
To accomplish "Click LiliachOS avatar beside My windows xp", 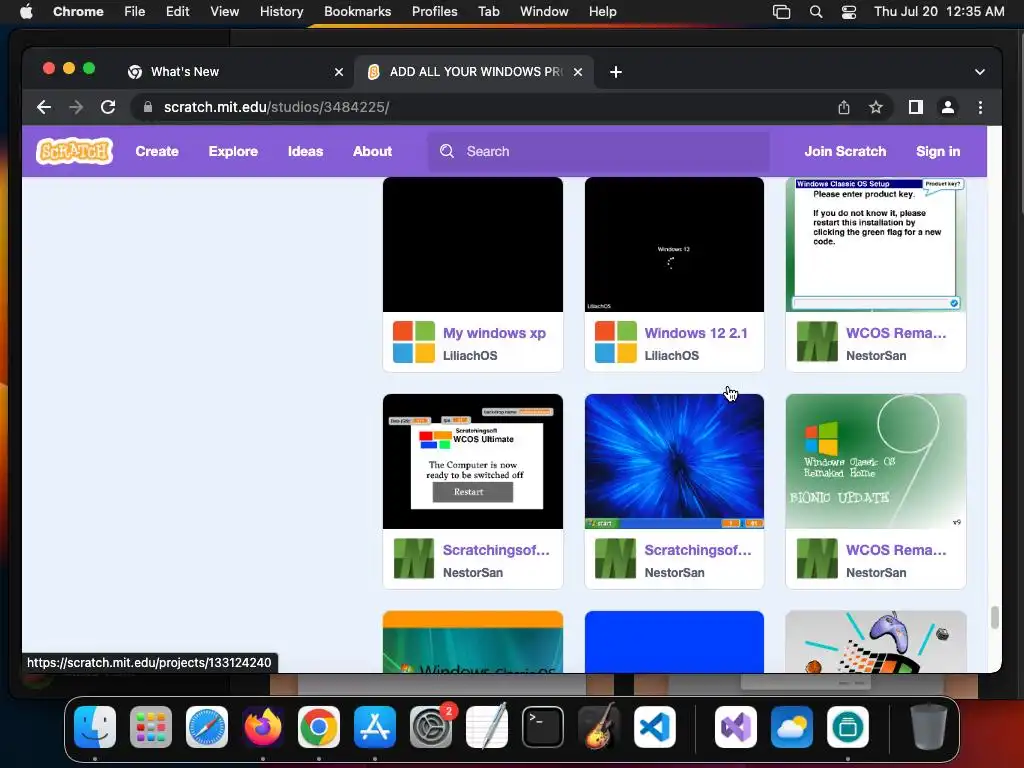I will pos(413,342).
